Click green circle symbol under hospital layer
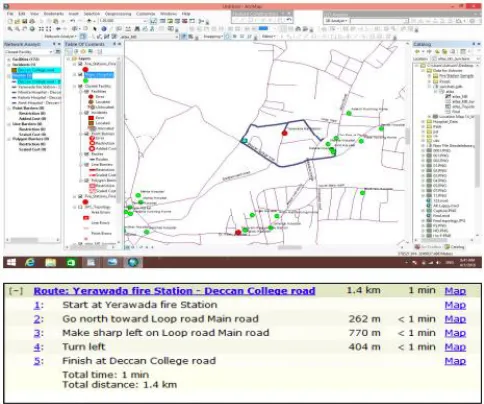This screenshot has height=404, width=484. click(x=85, y=80)
